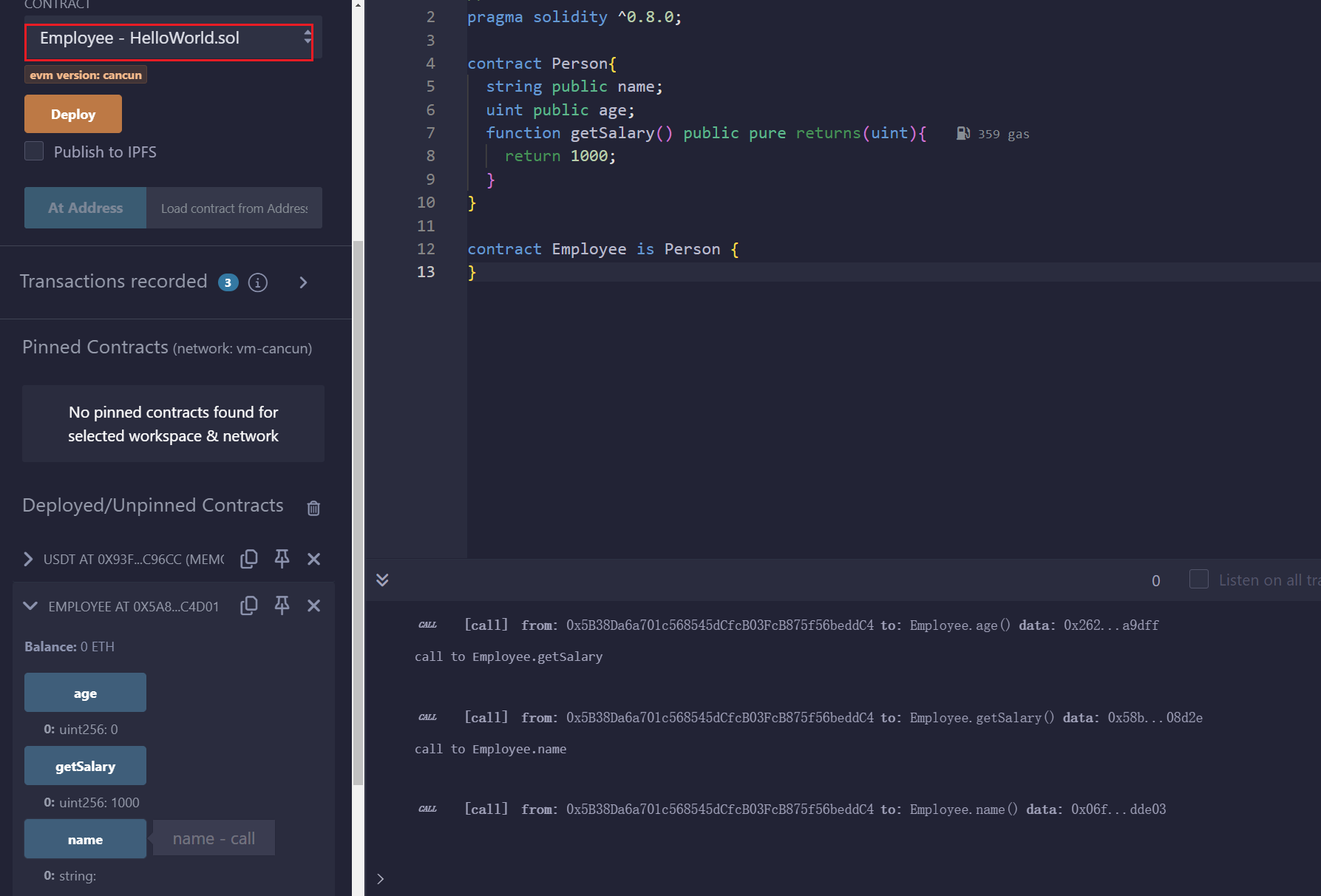
Task: Open the Employee - HelloWorld.sol contract dropdown
Action: pos(169,38)
